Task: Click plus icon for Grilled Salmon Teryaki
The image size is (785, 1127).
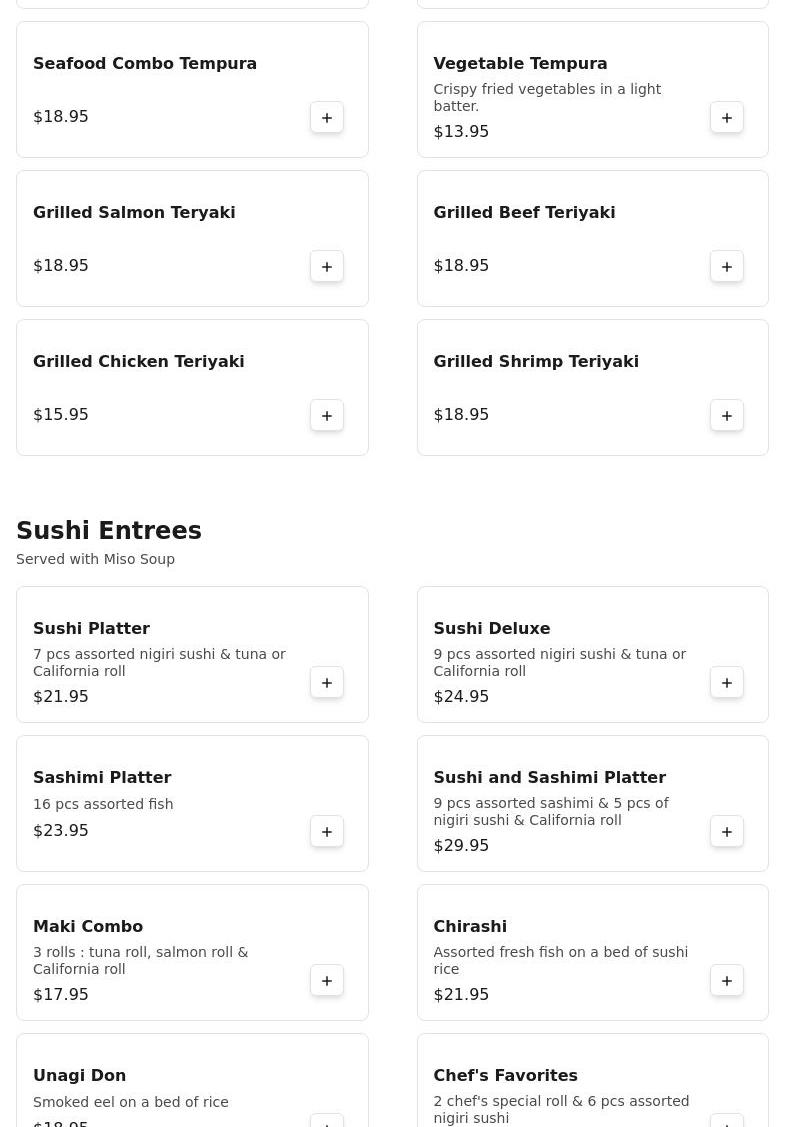Action: click(327, 267)
